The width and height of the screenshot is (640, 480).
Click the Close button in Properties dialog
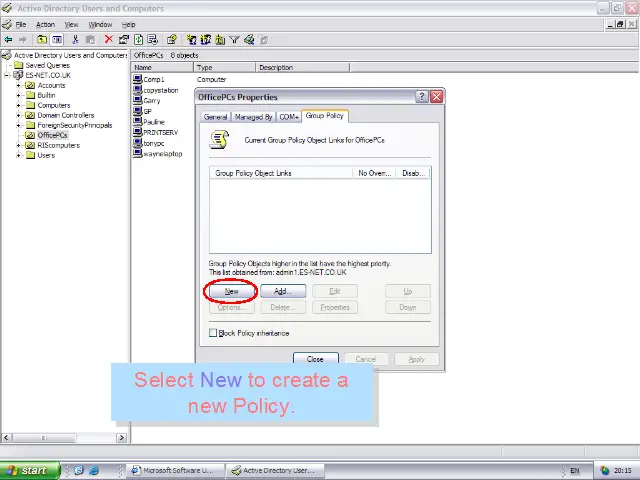point(316,359)
